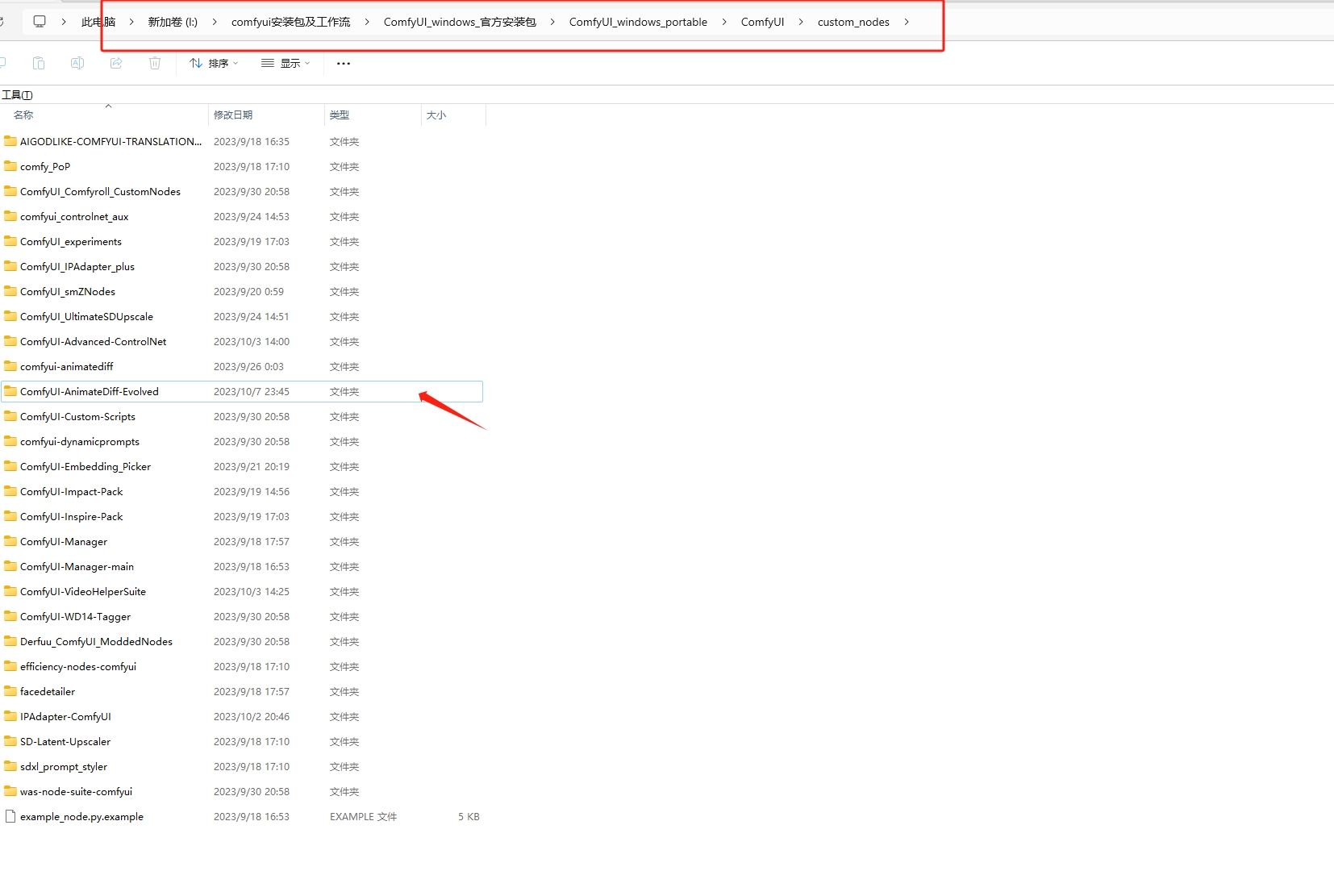Select the ComfyUI-AnimateDiff-Evolved folder
This screenshot has height=896, width=1334.
point(90,392)
